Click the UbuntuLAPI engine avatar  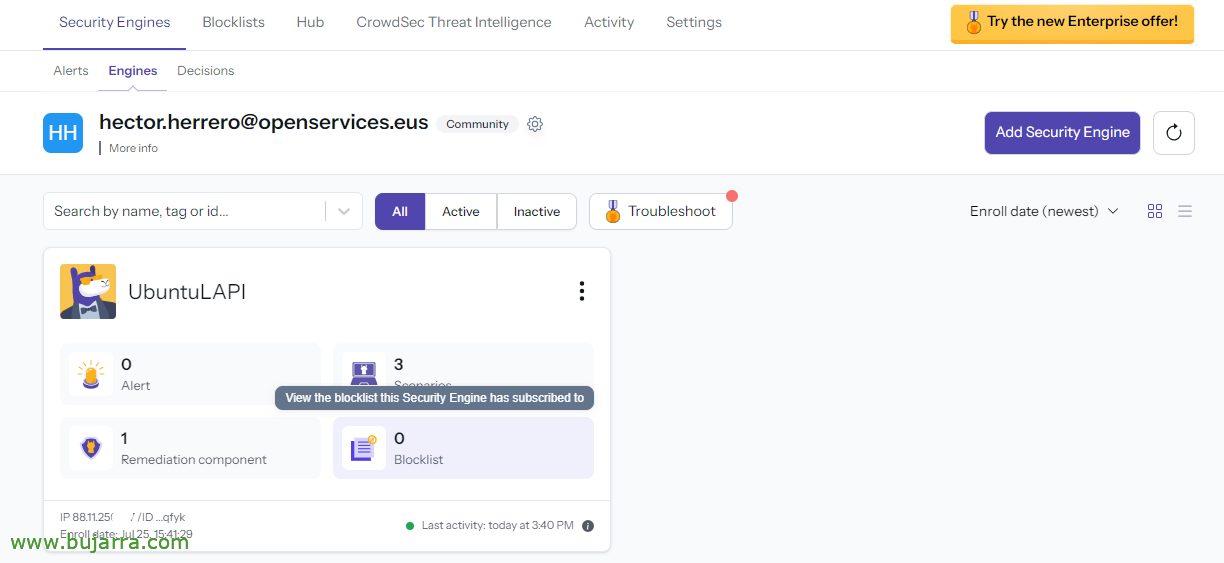[x=88, y=291]
